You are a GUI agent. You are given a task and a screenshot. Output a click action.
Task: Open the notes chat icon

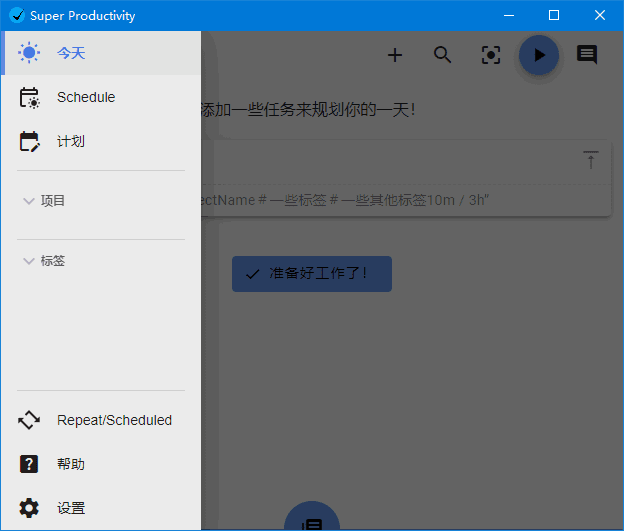tap(587, 55)
